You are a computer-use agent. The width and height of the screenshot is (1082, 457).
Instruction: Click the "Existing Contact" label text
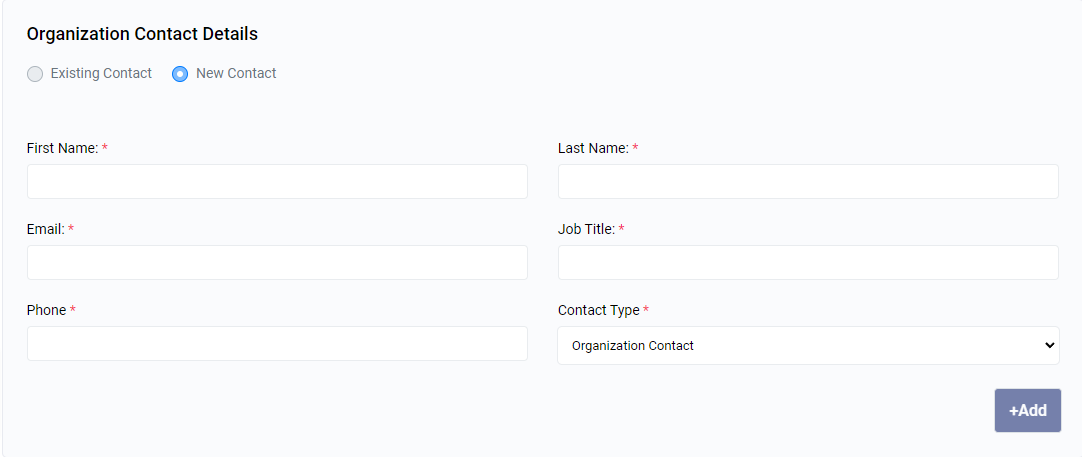(101, 73)
